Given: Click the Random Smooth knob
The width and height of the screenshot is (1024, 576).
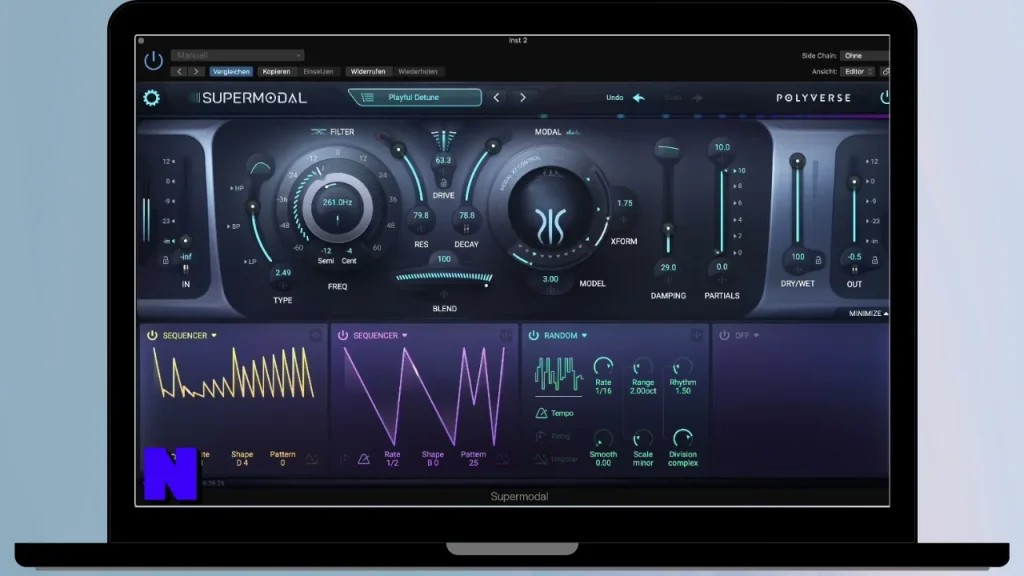Looking at the screenshot, I should 603,438.
